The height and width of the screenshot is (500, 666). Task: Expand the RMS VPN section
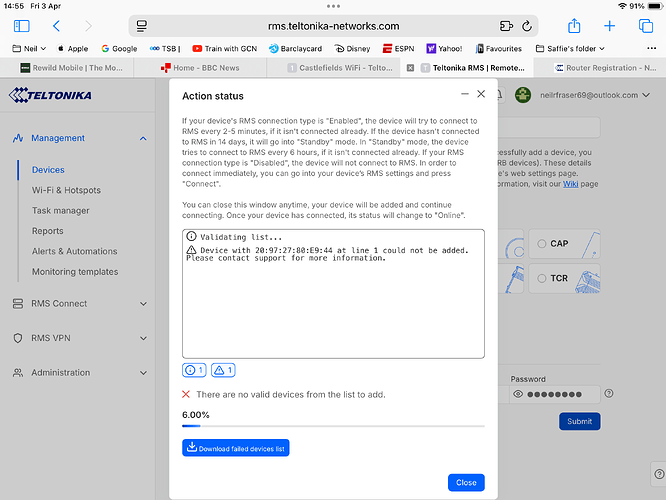click(x=143, y=338)
